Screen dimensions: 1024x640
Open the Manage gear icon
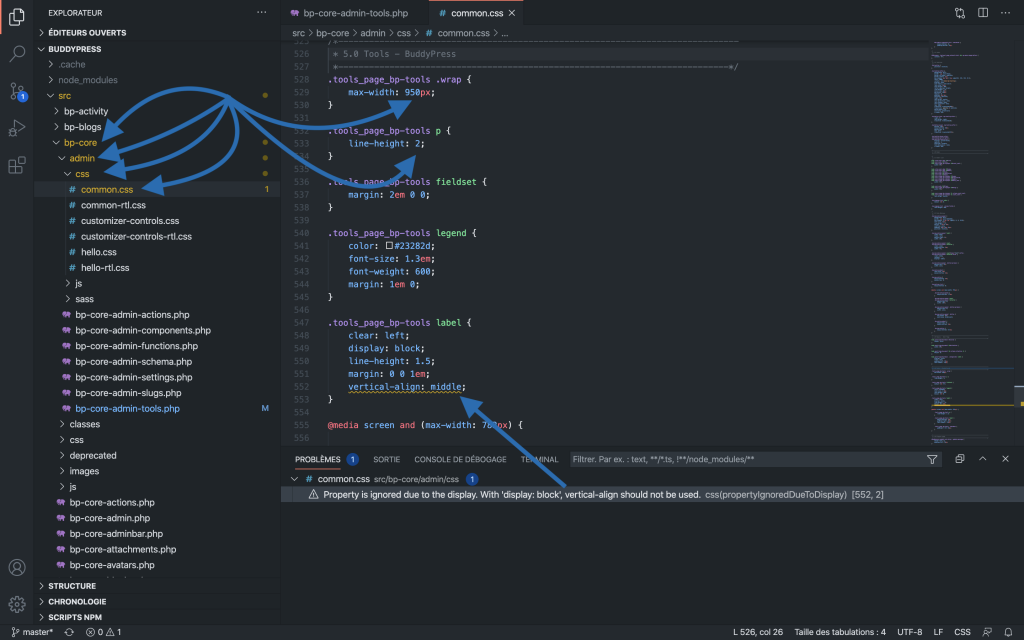click(x=17, y=605)
